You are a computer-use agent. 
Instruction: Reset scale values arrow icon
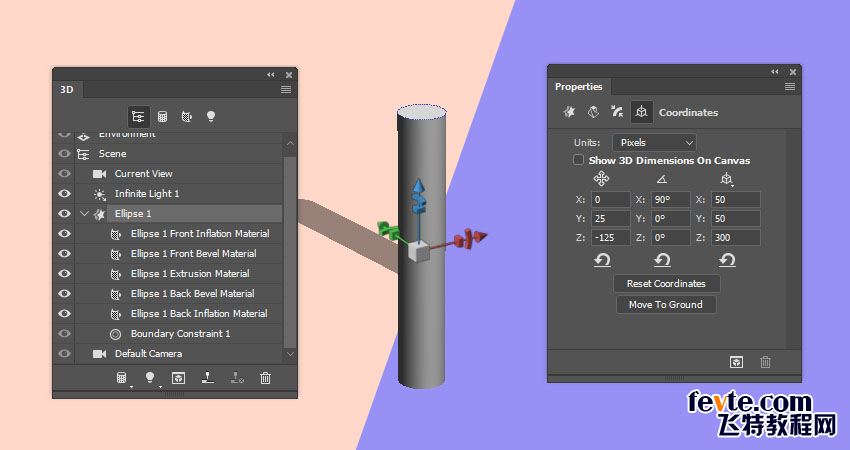pyautogui.click(x=727, y=260)
